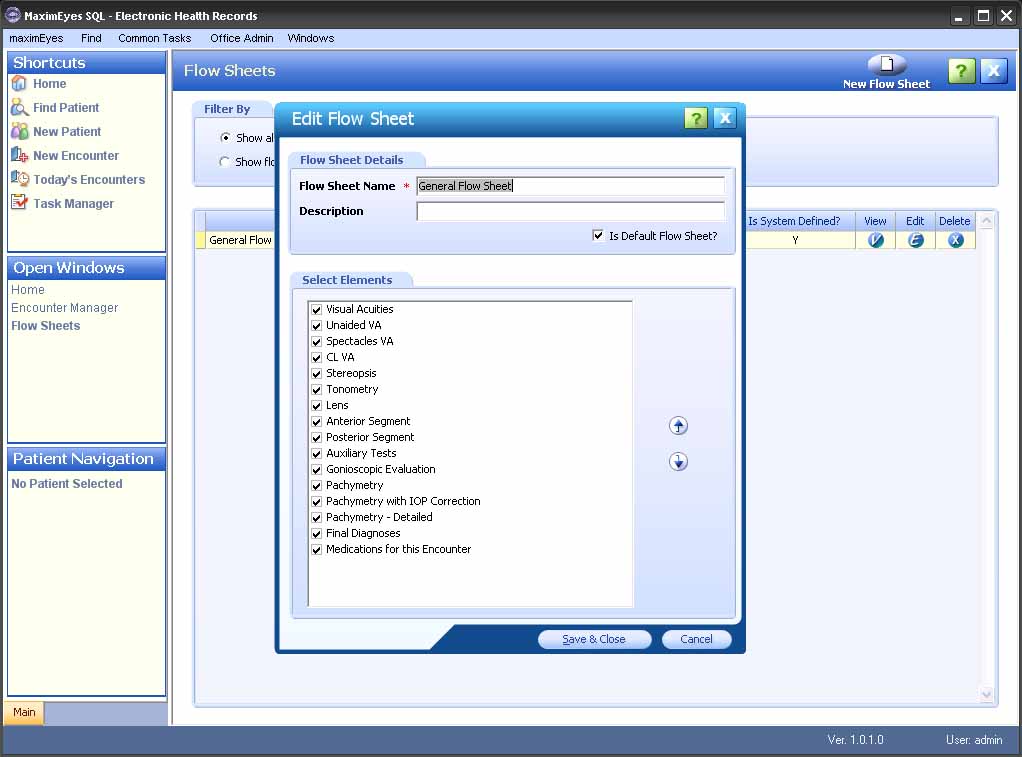Open help in Edit Flow Sheet dialog
The image size is (1022, 757).
click(x=695, y=118)
